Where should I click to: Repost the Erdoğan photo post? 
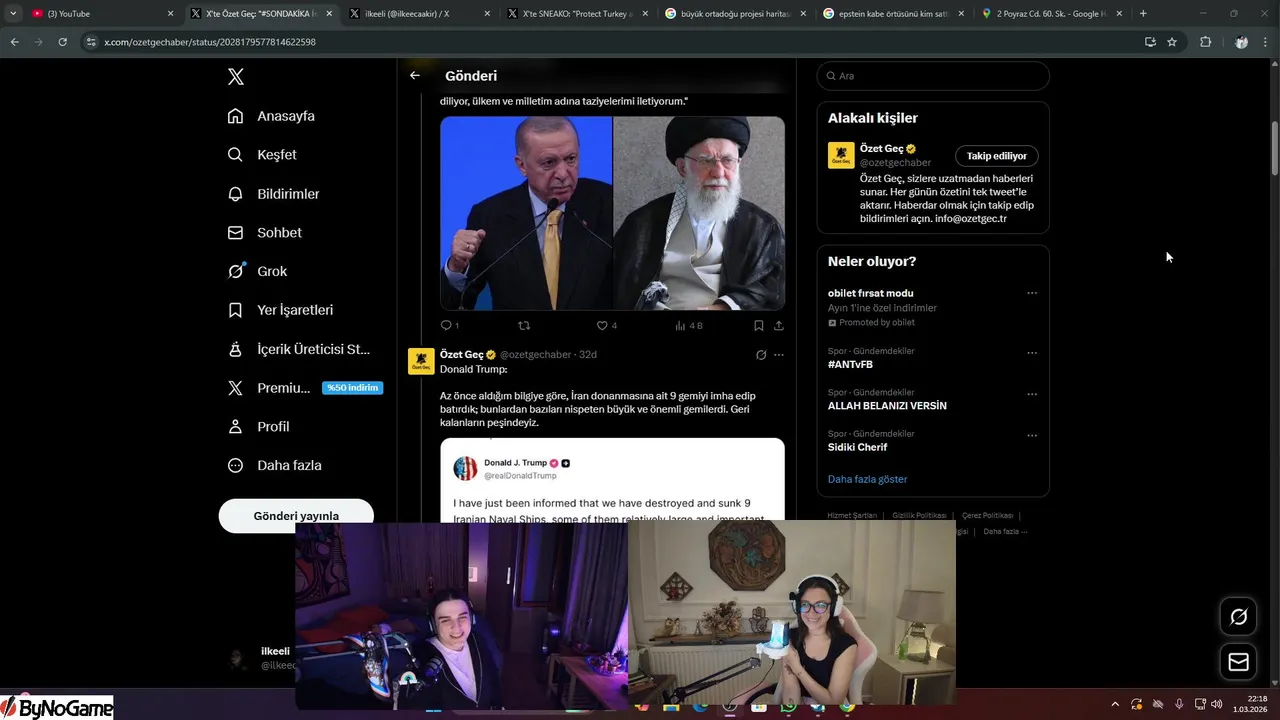pyautogui.click(x=524, y=325)
